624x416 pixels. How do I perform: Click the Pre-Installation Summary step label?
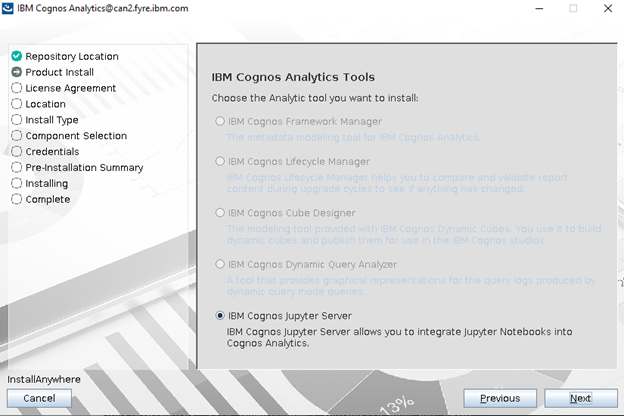[x=84, y=168]
